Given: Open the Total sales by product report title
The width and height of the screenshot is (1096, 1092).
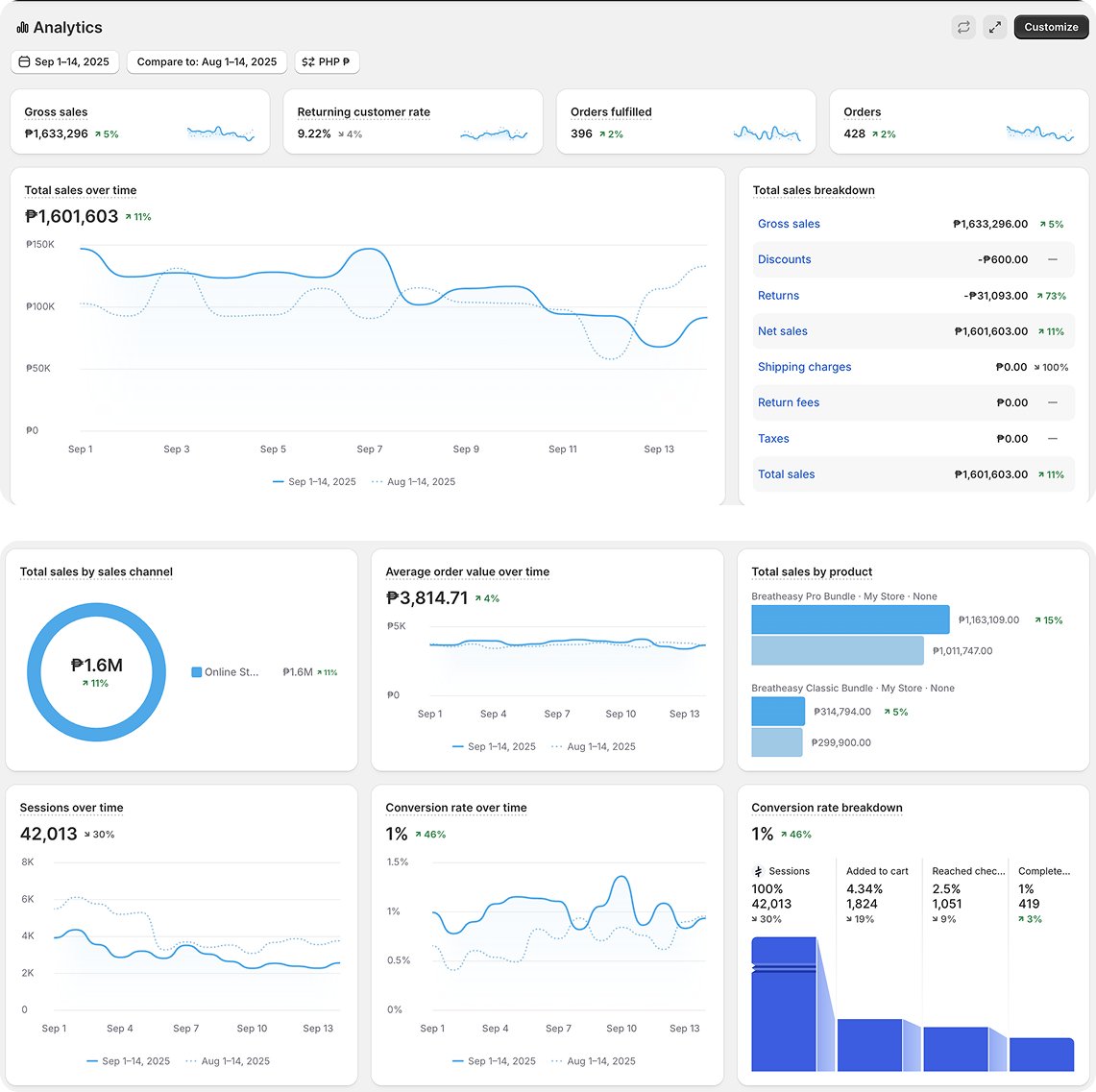Looking at the screenshot, I should click(x=812, y=571).
